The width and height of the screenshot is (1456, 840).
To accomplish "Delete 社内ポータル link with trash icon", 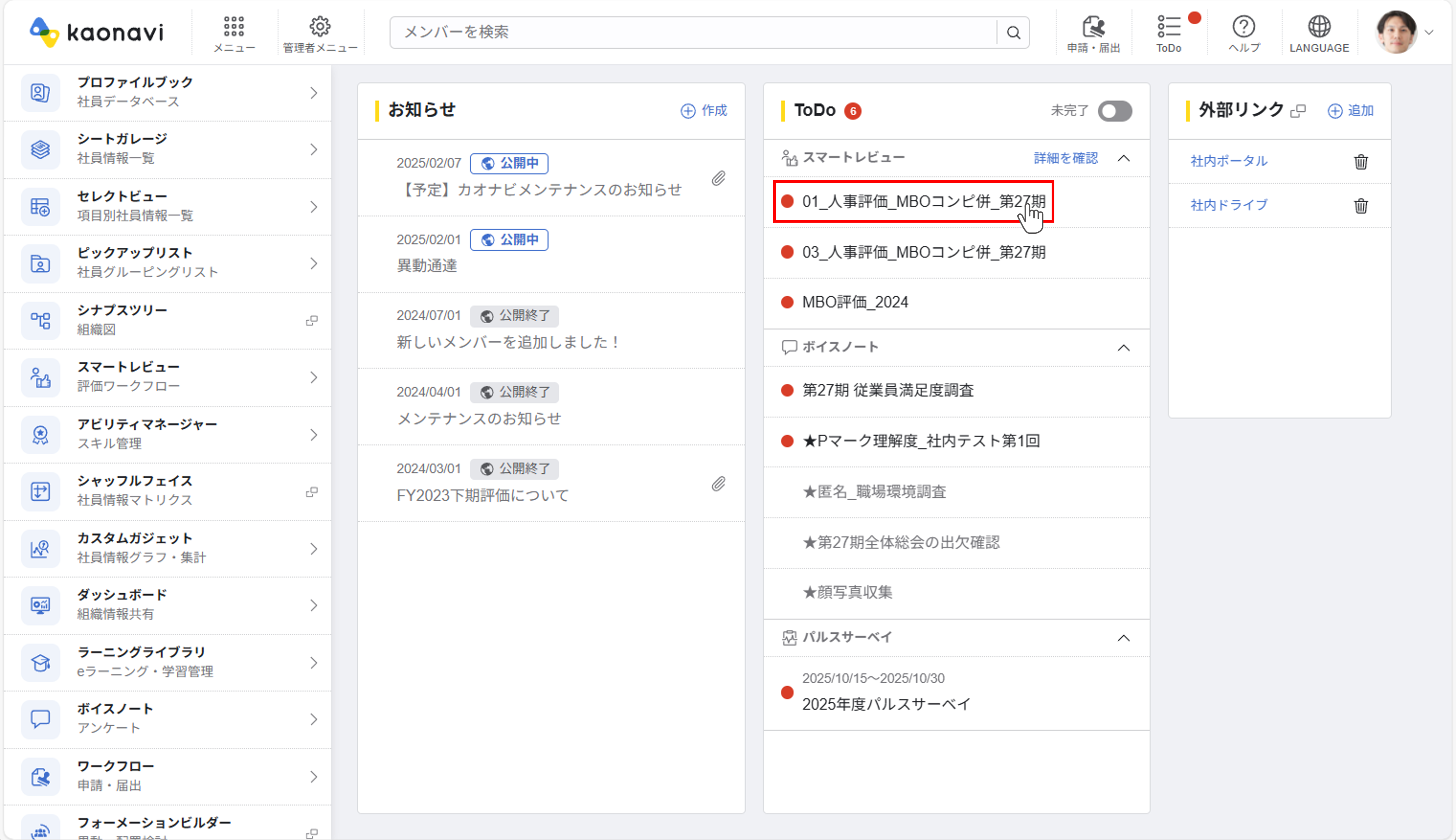I will [x=1361, y=162].
